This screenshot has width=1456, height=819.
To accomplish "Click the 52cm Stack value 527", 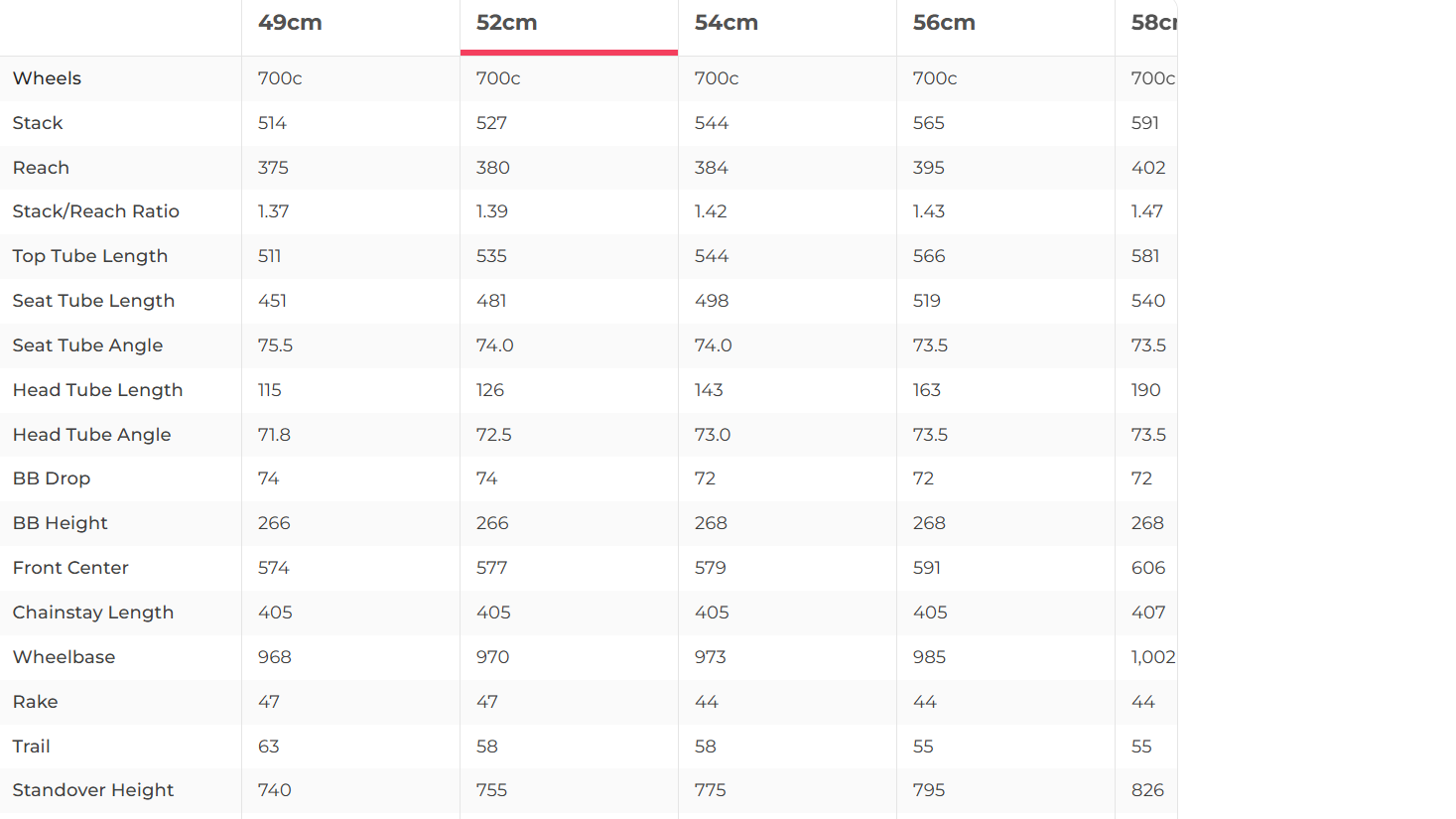I will 491,123.
